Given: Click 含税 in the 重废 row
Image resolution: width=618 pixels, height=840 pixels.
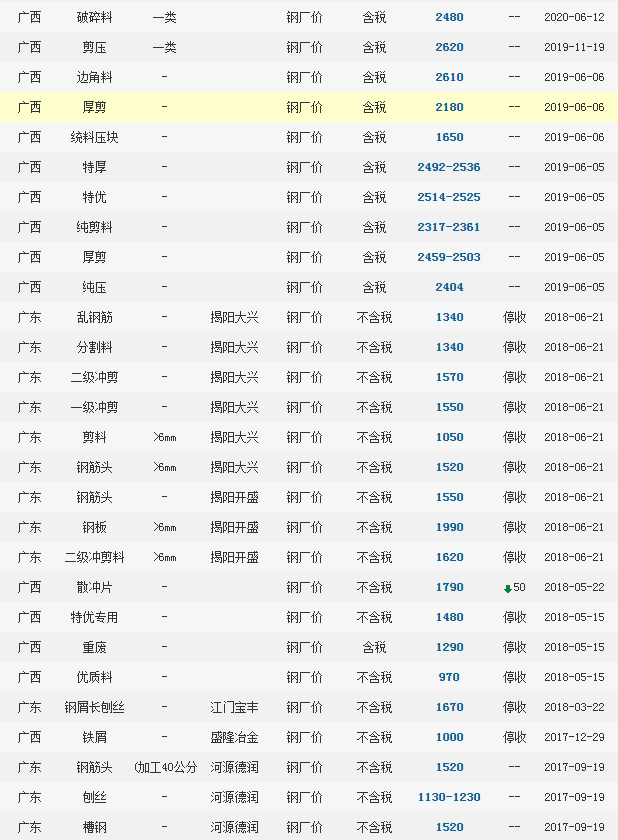Looking at the screenshot, I should click(x=374, y=647).
